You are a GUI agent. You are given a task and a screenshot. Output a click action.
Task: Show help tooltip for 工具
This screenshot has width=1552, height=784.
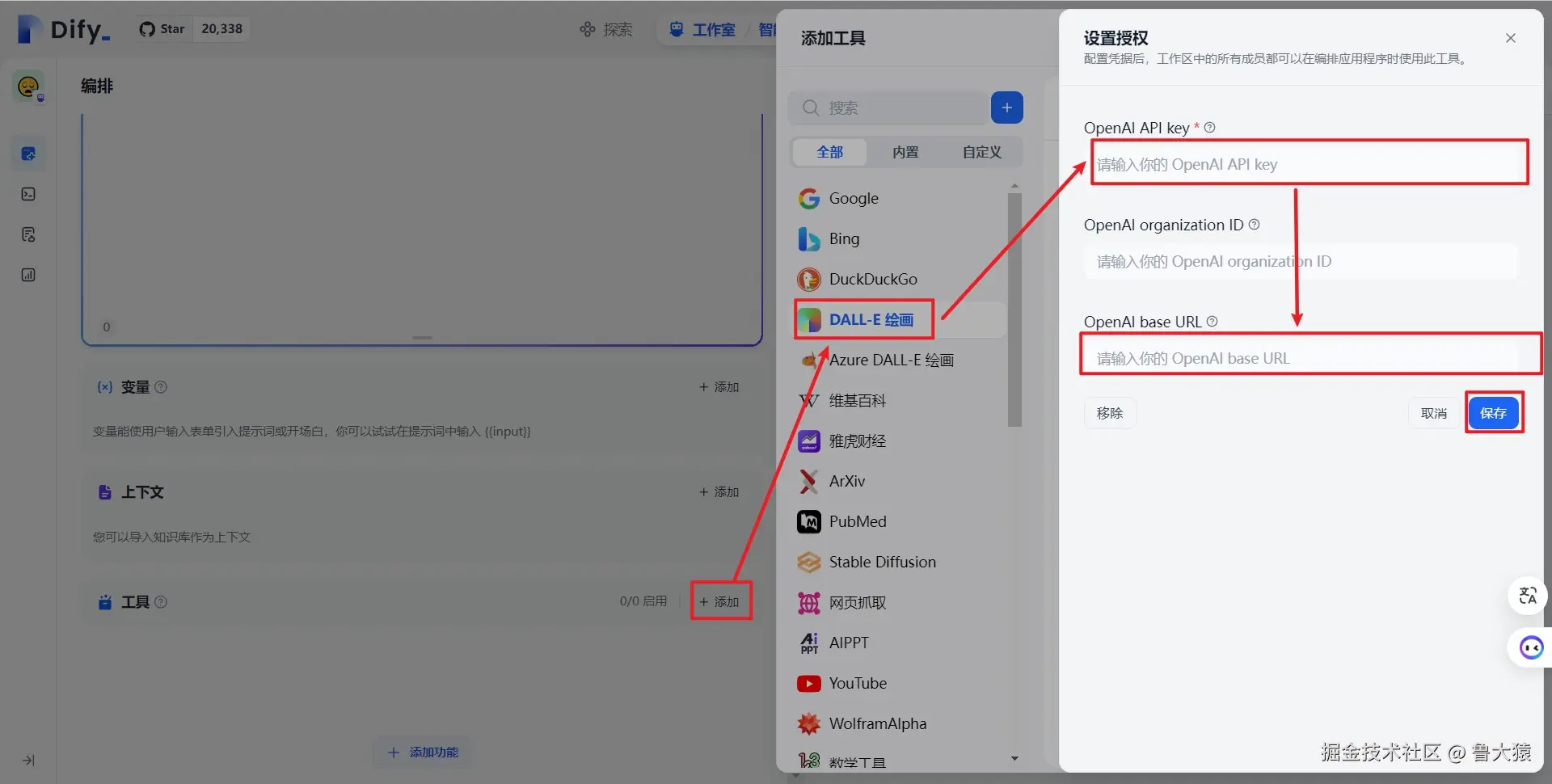pyautogui.click(x=161, y=602)
